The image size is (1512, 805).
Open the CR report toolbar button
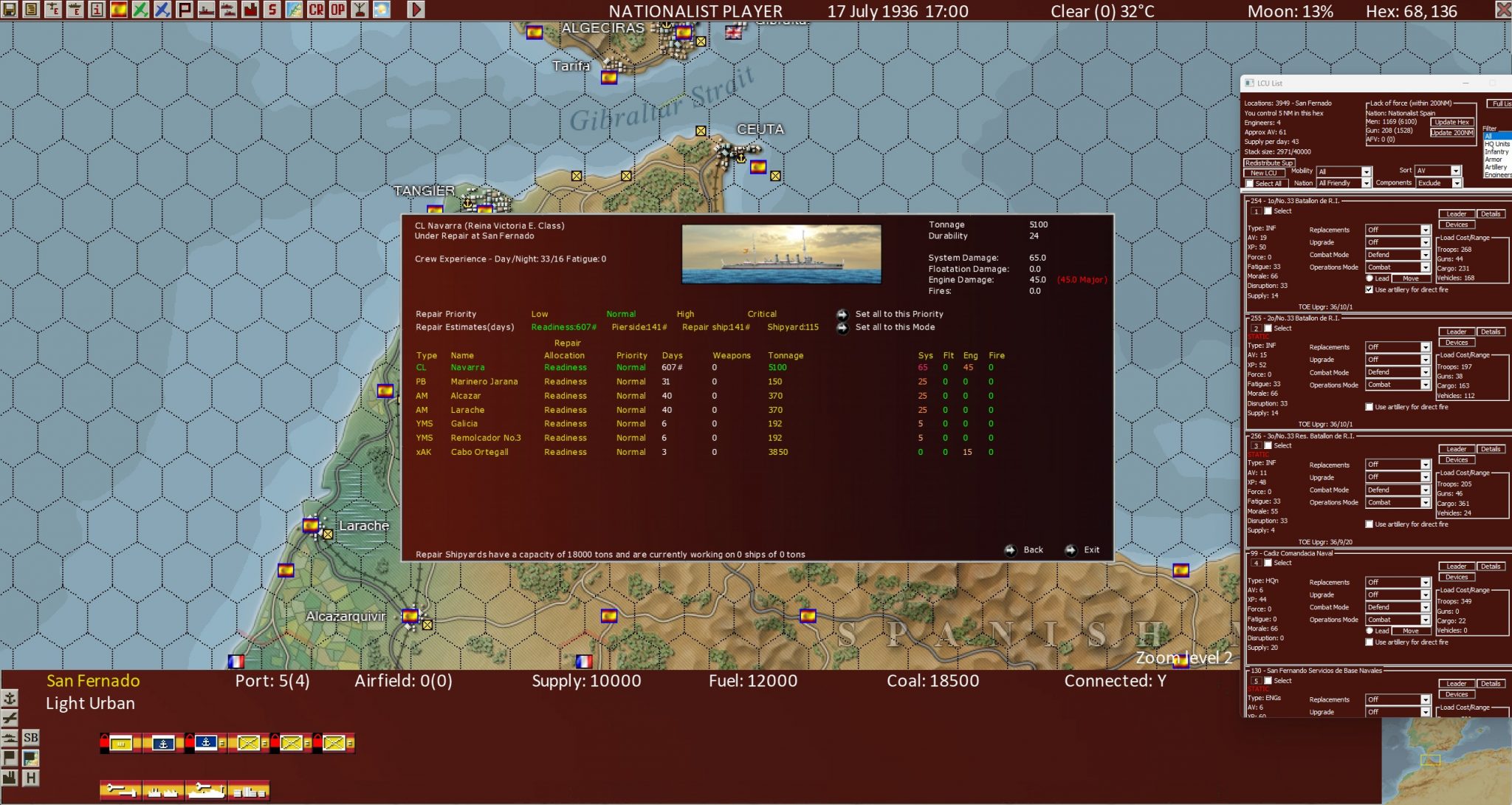coord(316,10)
